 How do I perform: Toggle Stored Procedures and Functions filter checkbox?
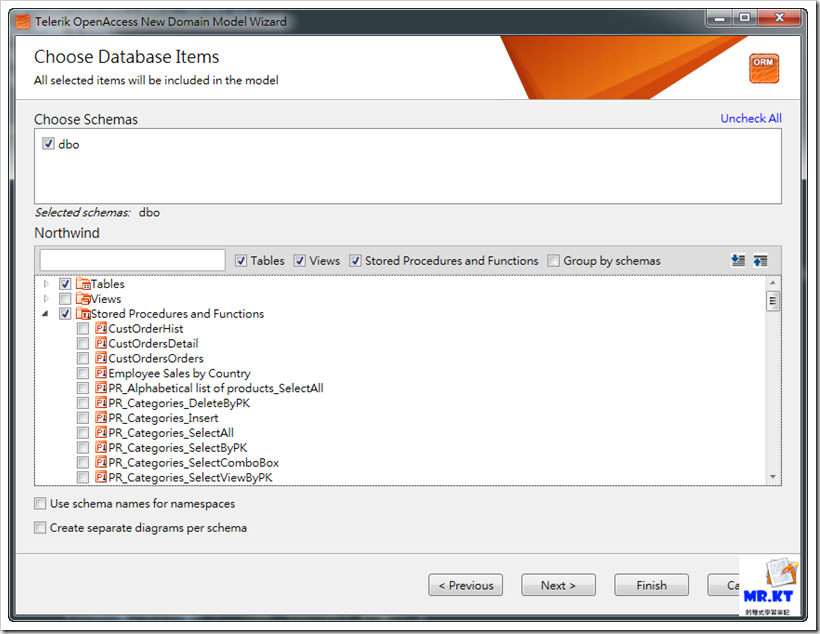[356, 261]
